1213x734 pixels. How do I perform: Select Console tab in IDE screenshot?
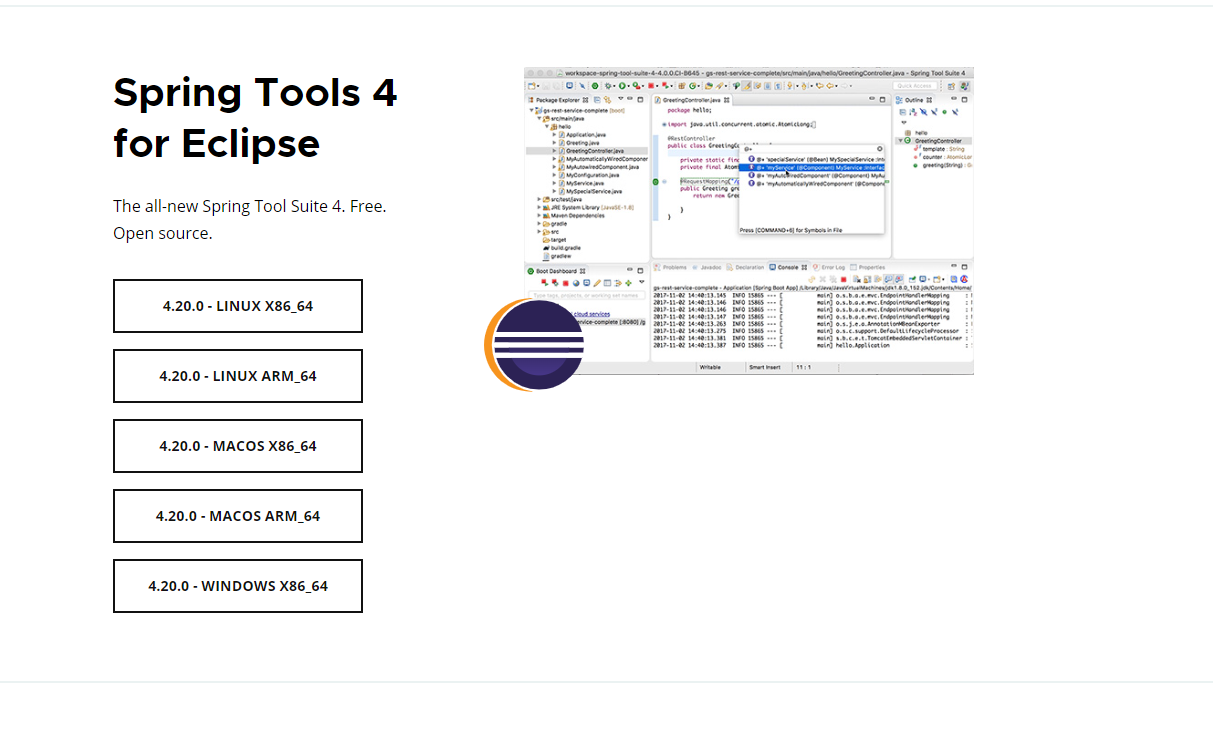[x=788, y=267]
